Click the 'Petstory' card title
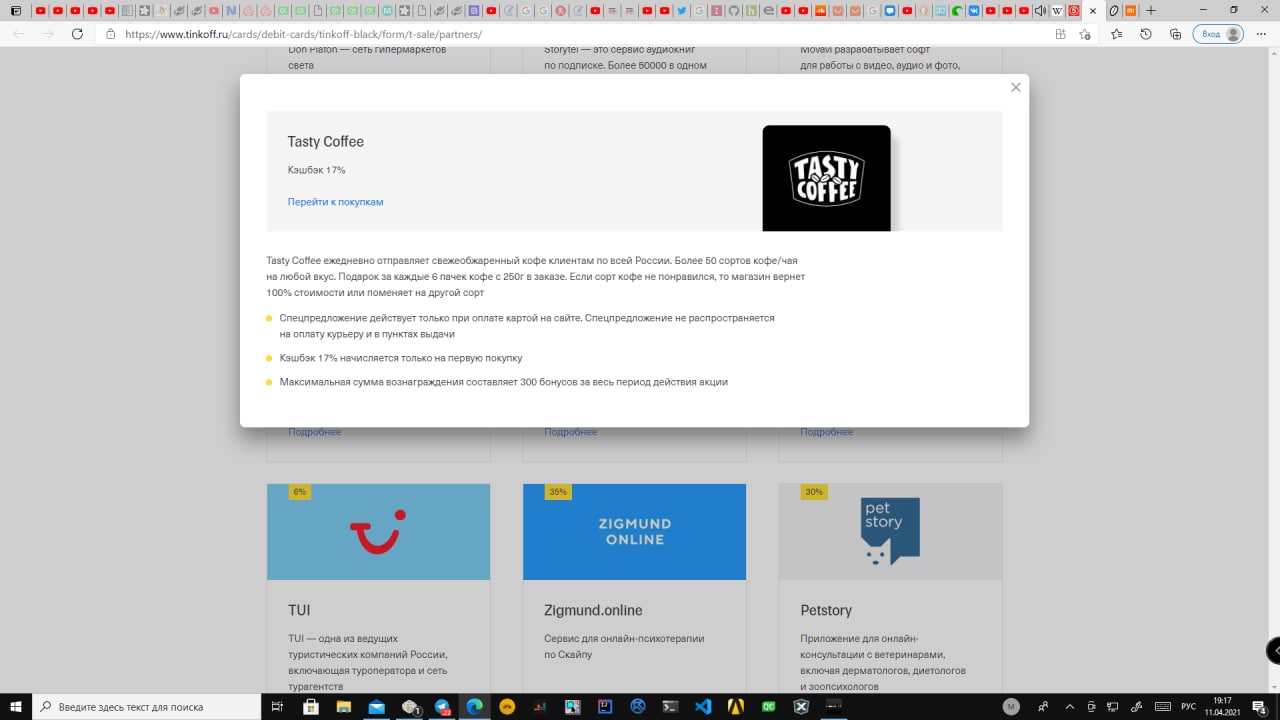 click(x=826, y=610)
